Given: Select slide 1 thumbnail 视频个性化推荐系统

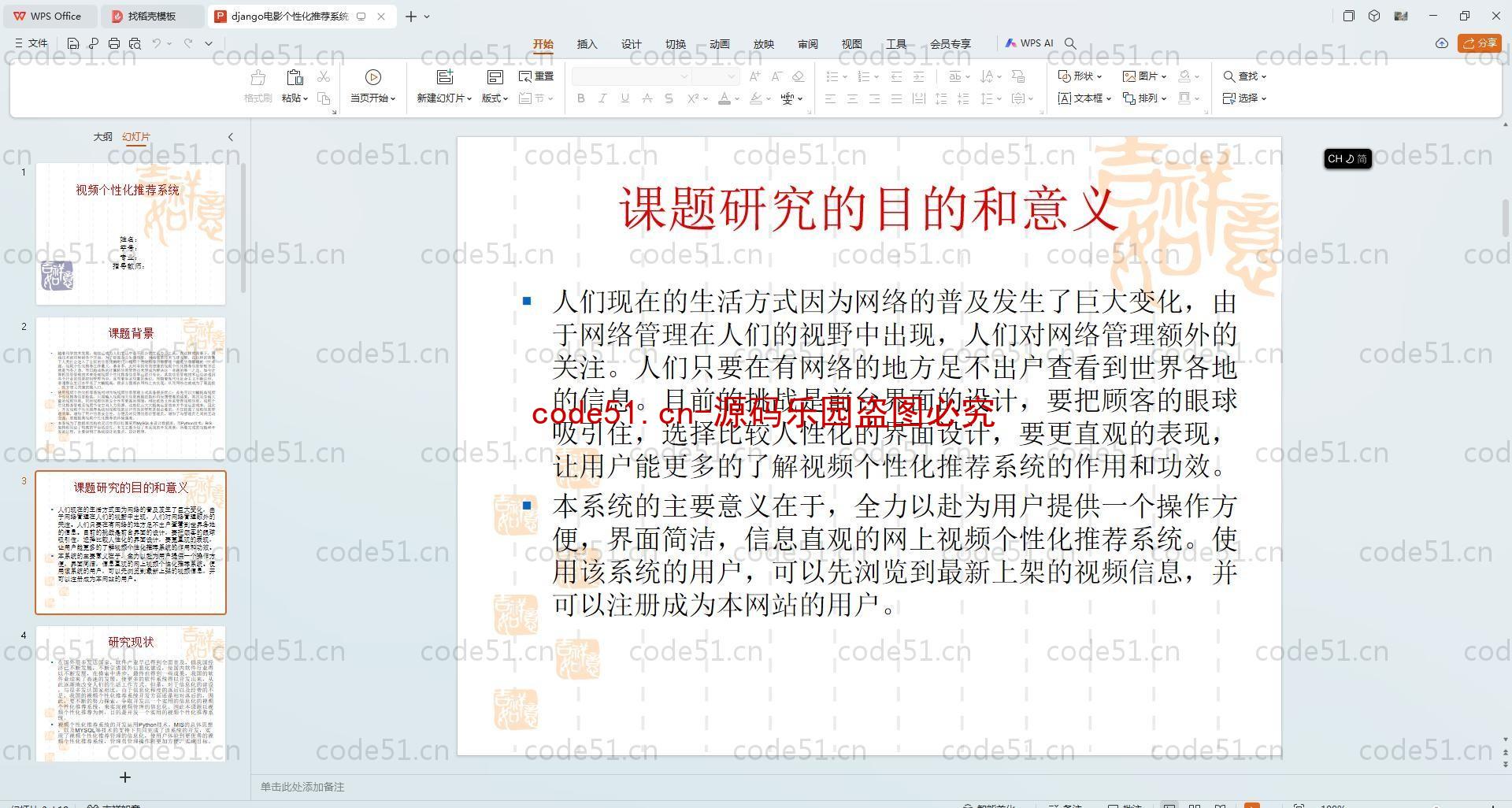Looking at the screenshot, I should pyautogui.click(x=131, y=233).
